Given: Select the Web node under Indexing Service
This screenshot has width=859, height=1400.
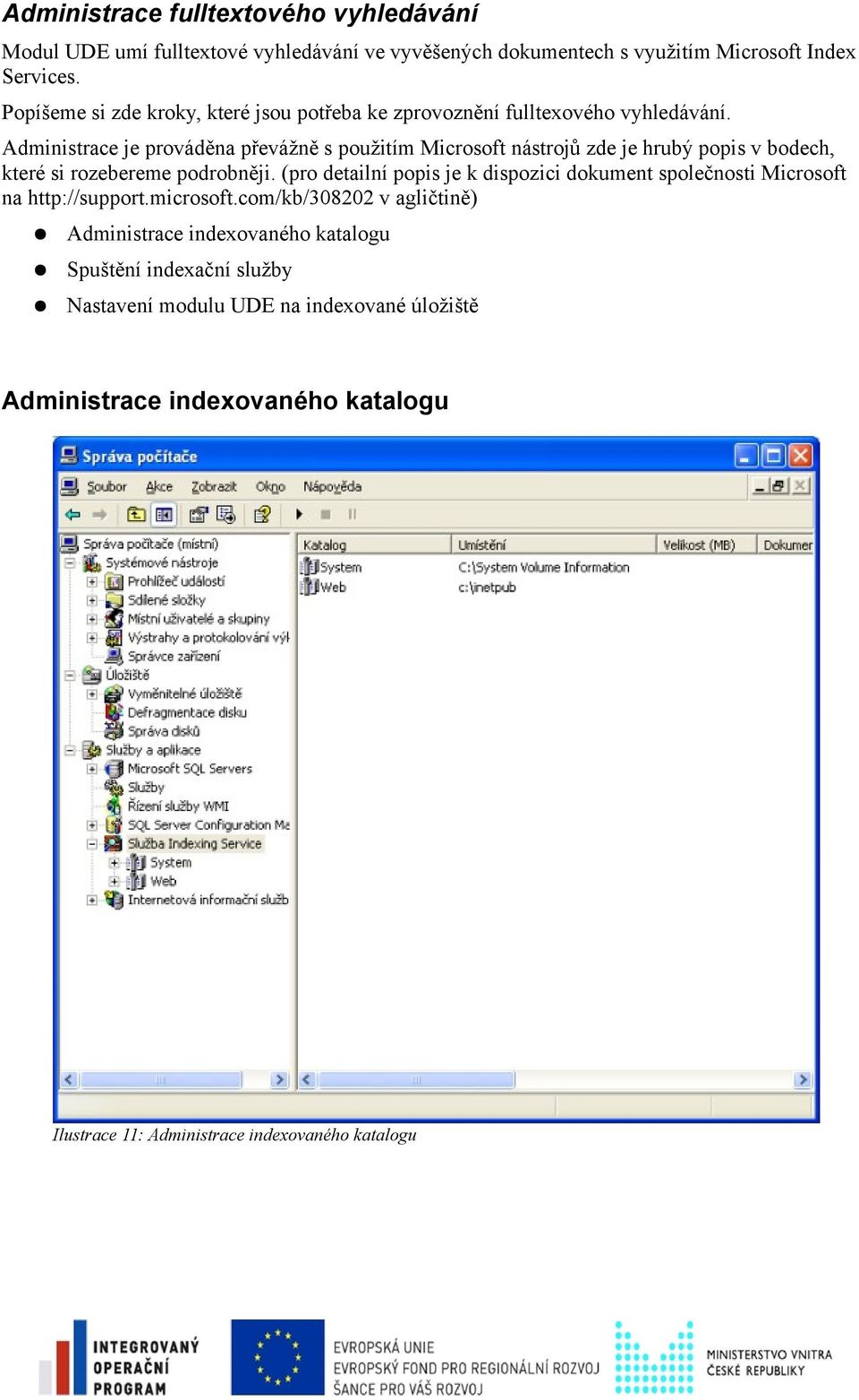Looking at the screenshot, I should 163,882.
